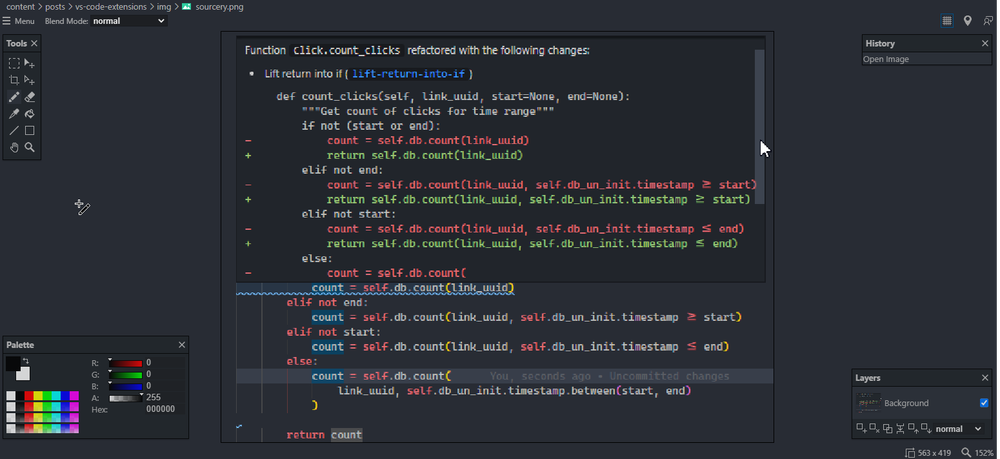Close the History panel

985,43
